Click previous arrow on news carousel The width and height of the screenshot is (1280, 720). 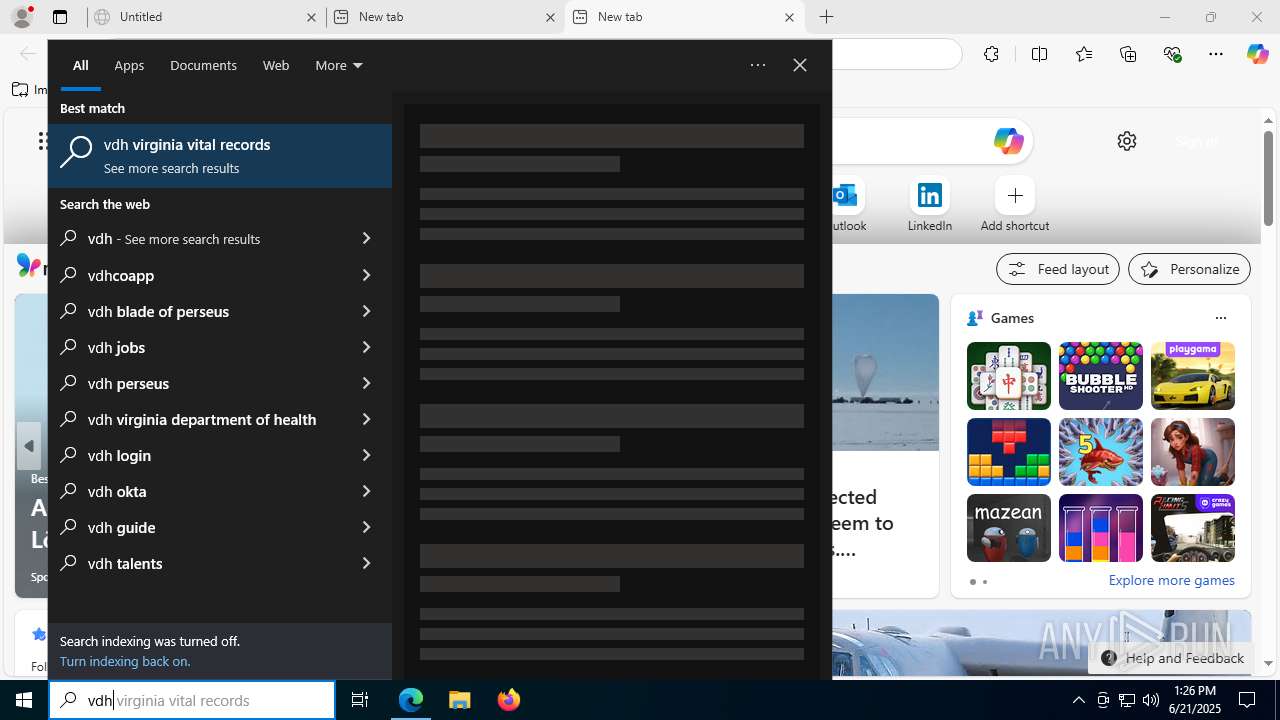click(x=29, y=446)
